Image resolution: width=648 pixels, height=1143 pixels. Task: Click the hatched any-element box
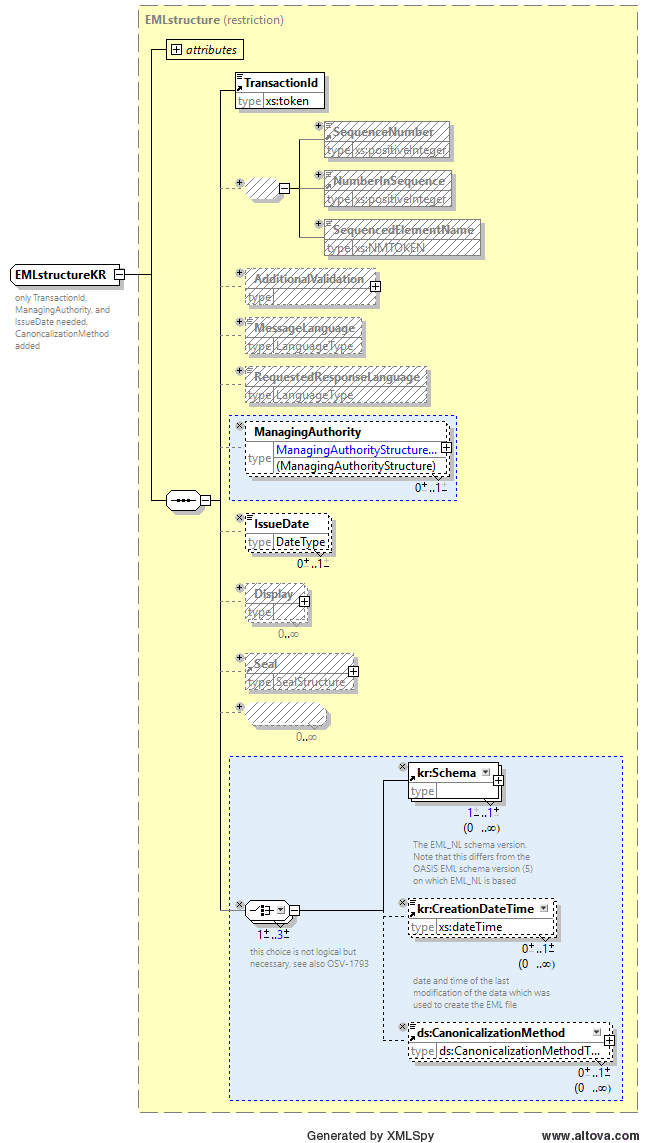click(x=286, y=714)
